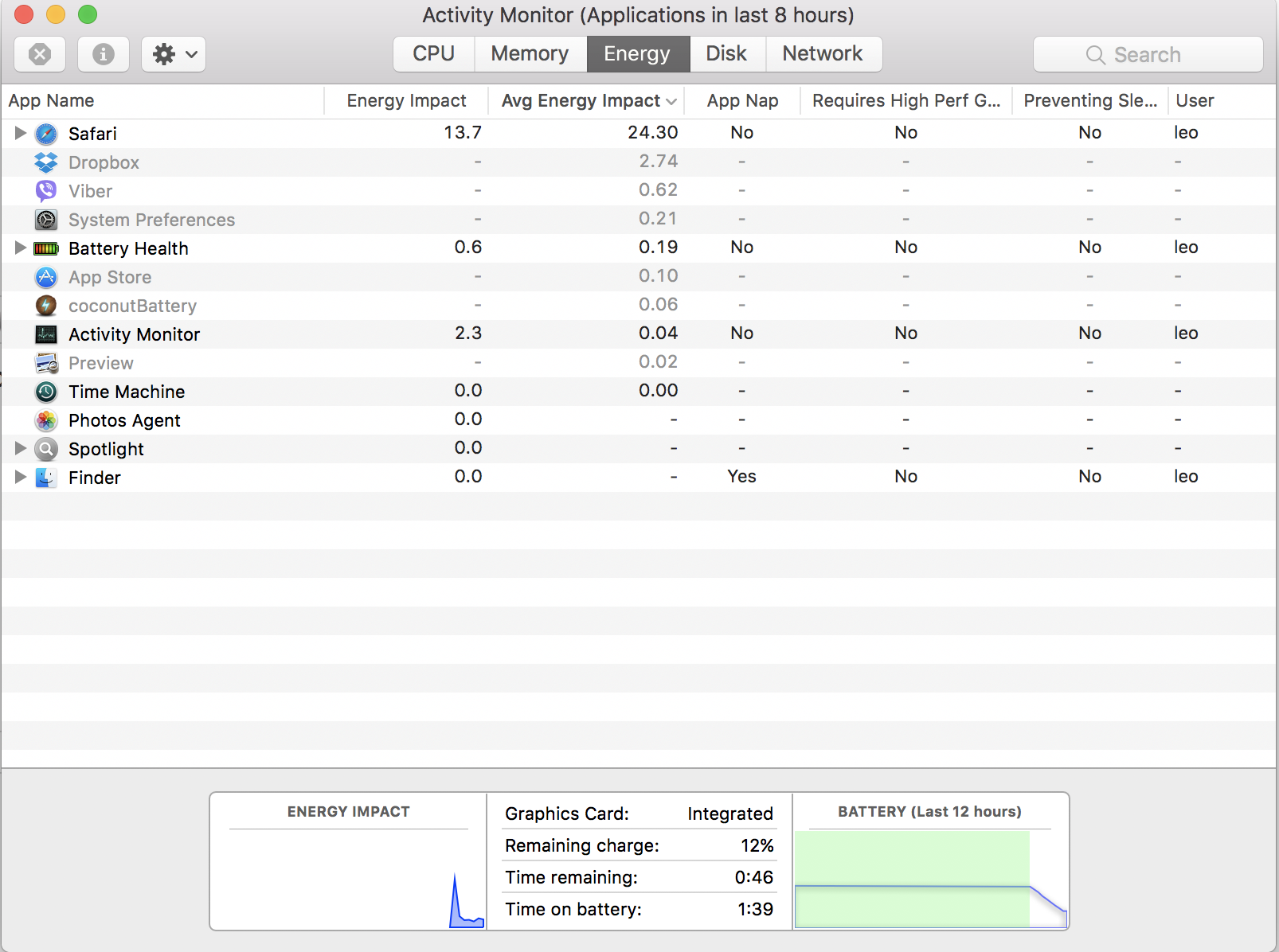This screenshot has width=1279, height=952.
Task: Expand the Safari process row
Action: [21, 133]
